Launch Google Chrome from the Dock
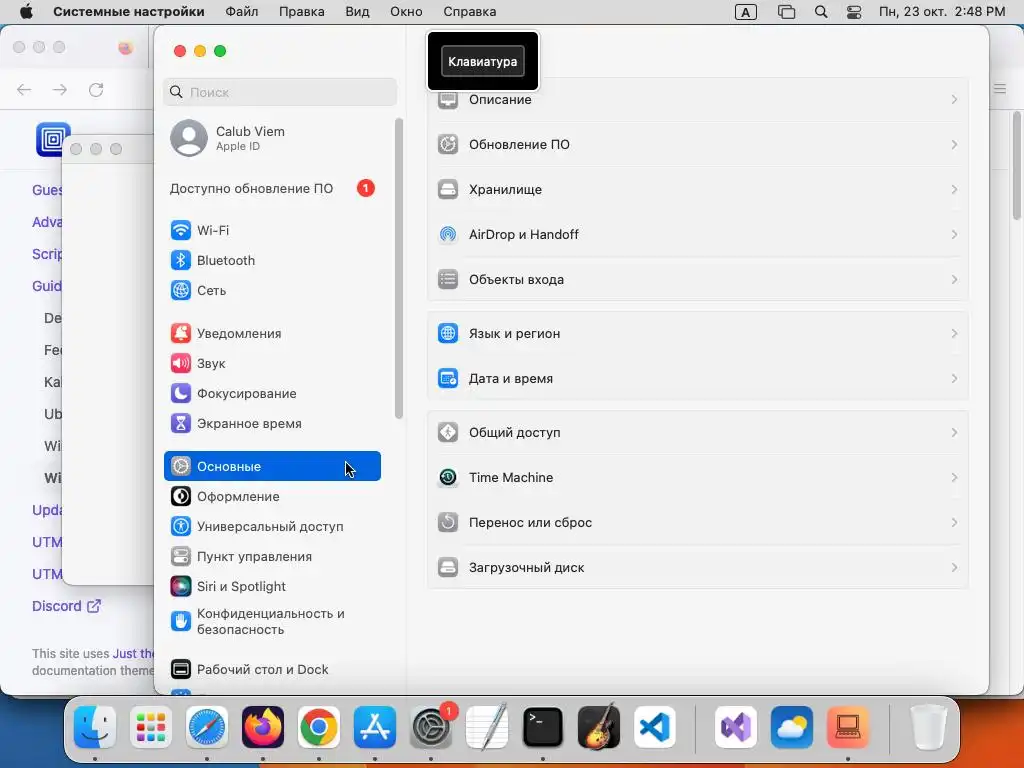 319,727
